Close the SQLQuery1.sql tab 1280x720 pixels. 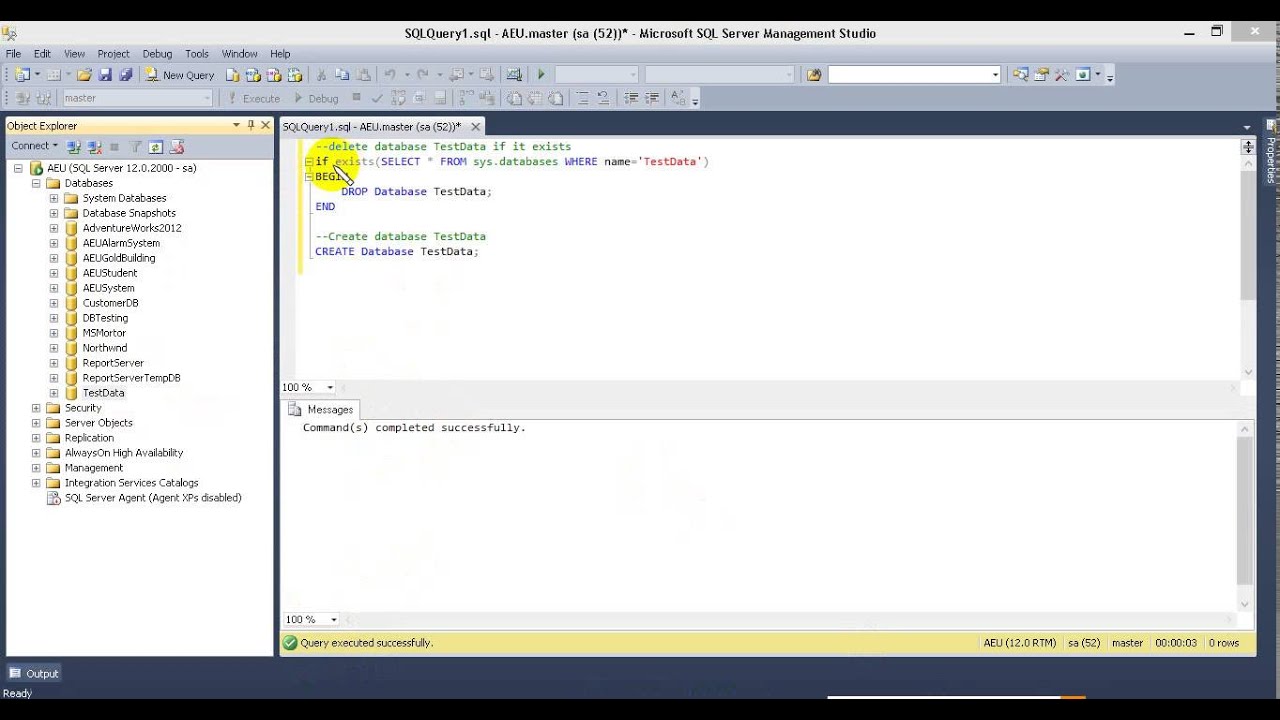[476, 127]
